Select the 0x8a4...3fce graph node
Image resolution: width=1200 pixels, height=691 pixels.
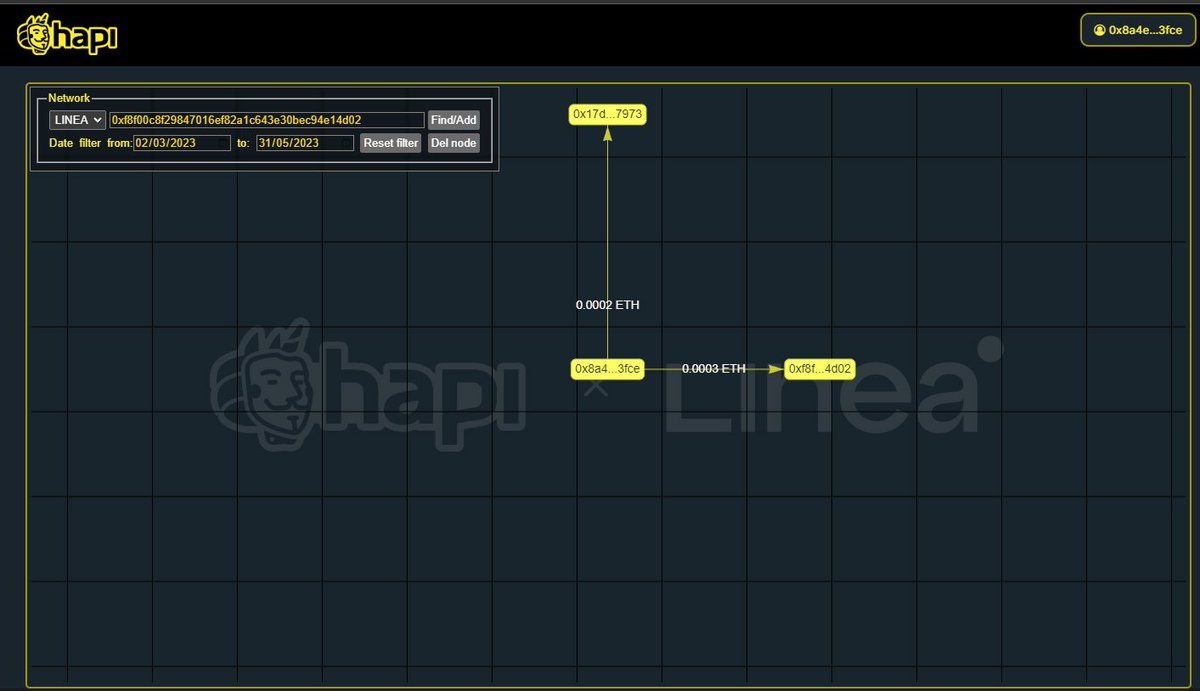click(607, 369)
